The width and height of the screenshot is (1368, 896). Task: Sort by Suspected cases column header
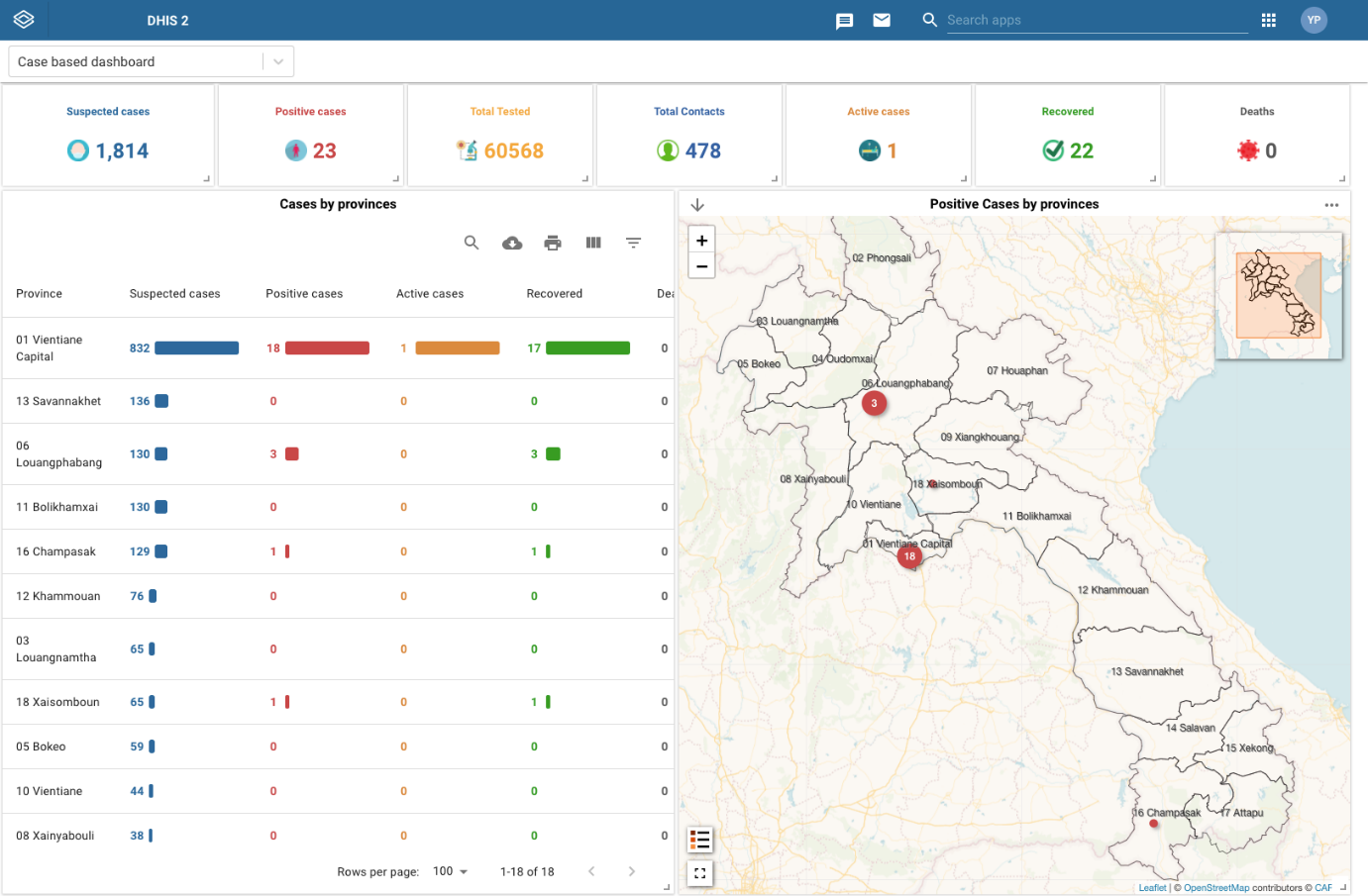point(174,294)
